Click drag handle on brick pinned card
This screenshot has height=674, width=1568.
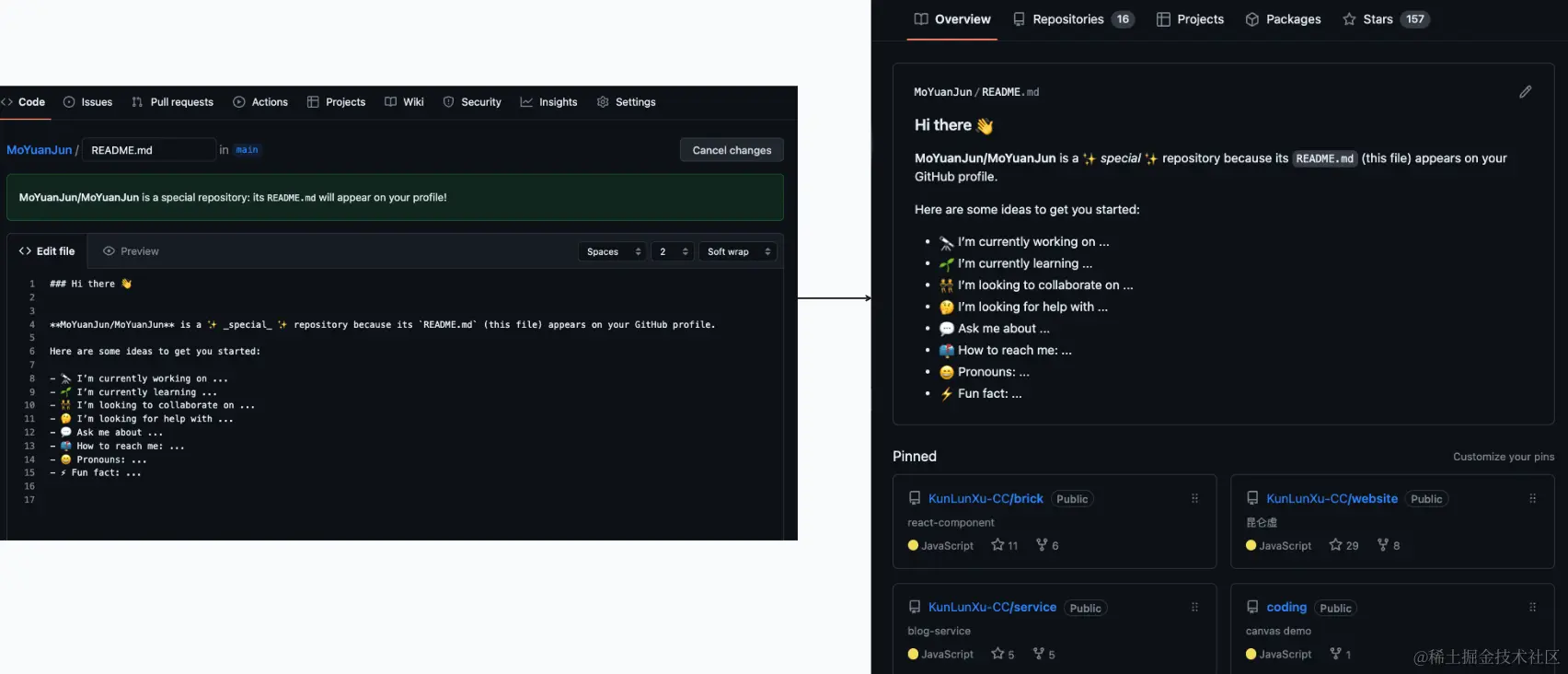click(1194, 499)
